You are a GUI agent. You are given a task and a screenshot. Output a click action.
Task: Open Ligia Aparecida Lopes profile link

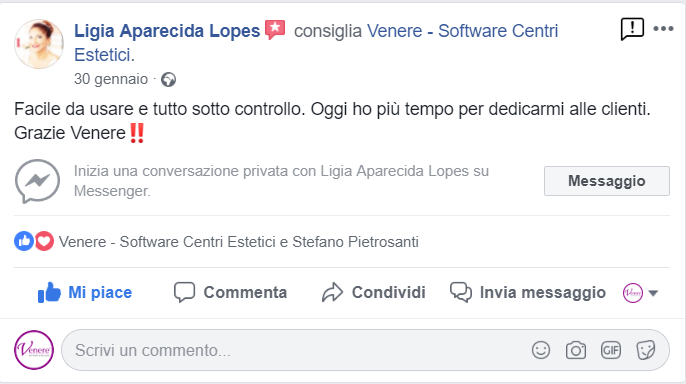coord(167,31)
